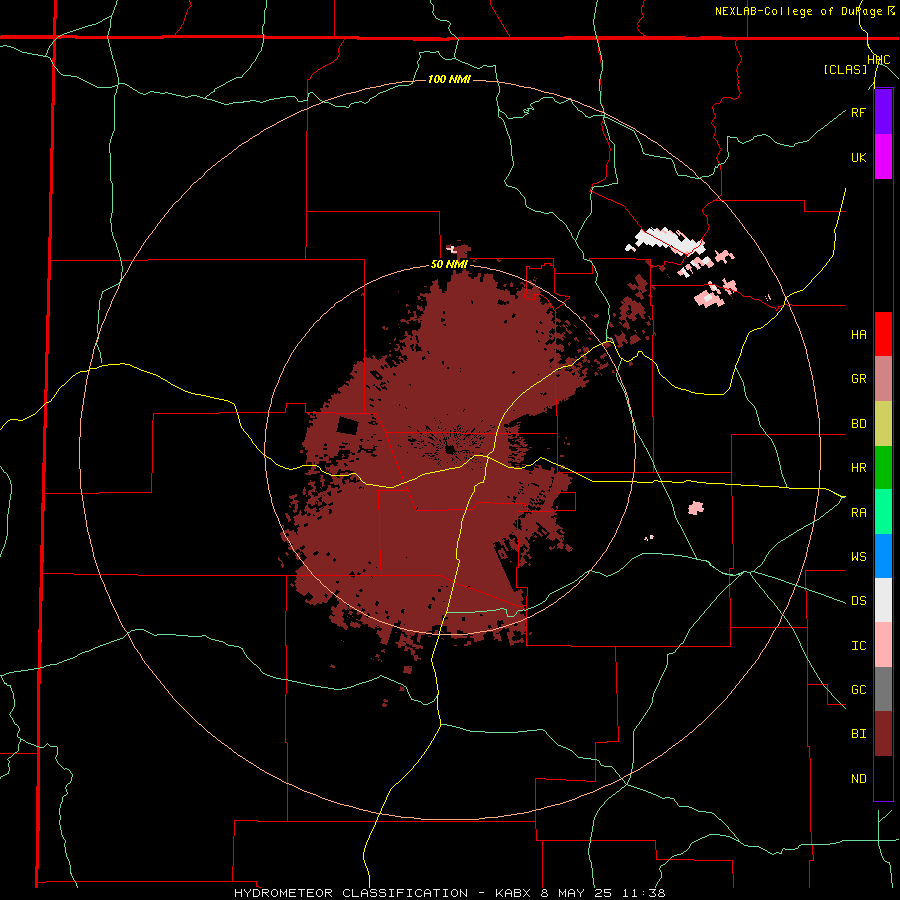The height and width of the screenshot is (900, 900).
Task: Click the RF legend label
Action: coord(858,112)
